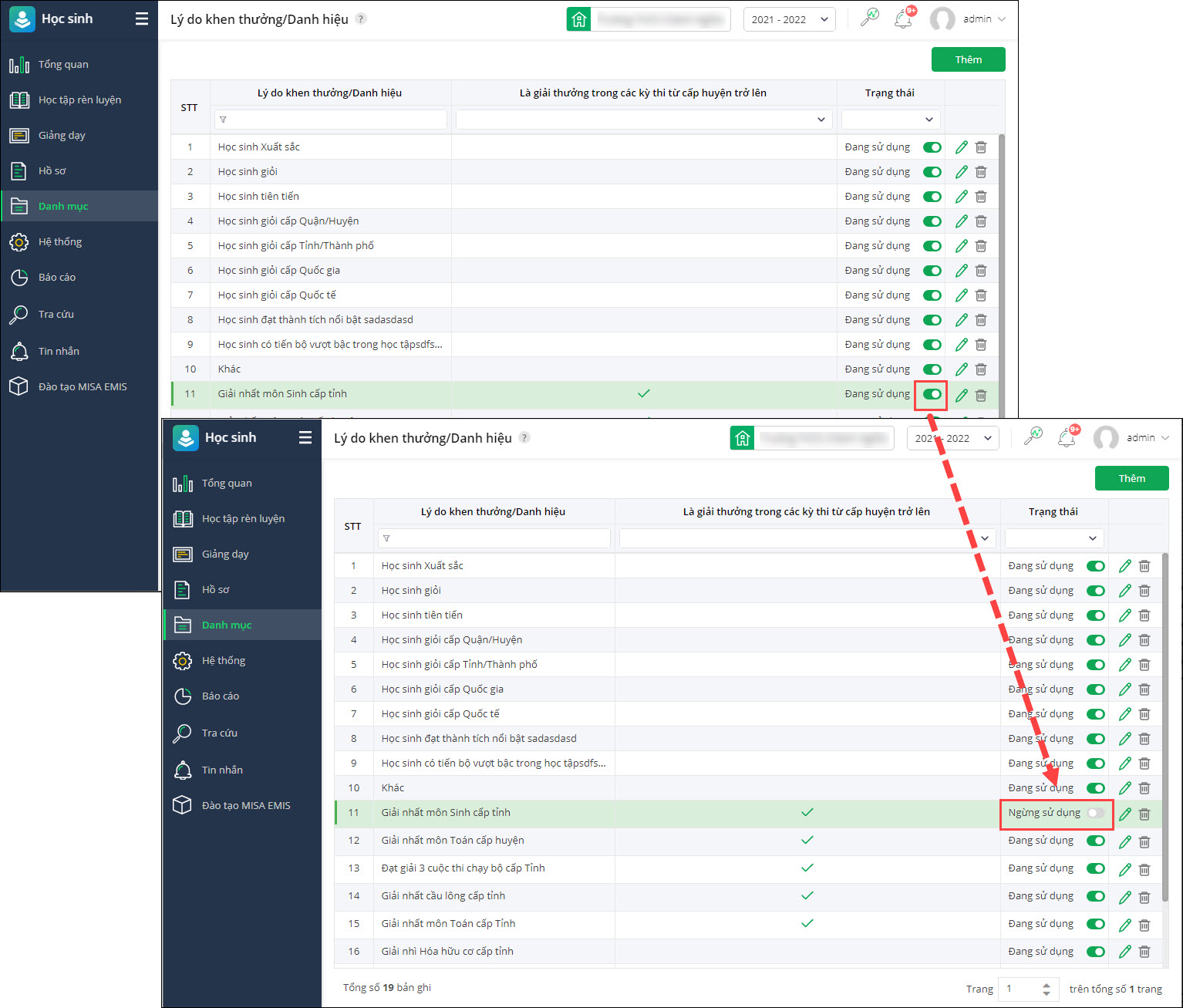The height and width of the screenshot is (1008, 1183).
Task: Click 'Thêm' button in upper window
Action: tap(969, 59)
